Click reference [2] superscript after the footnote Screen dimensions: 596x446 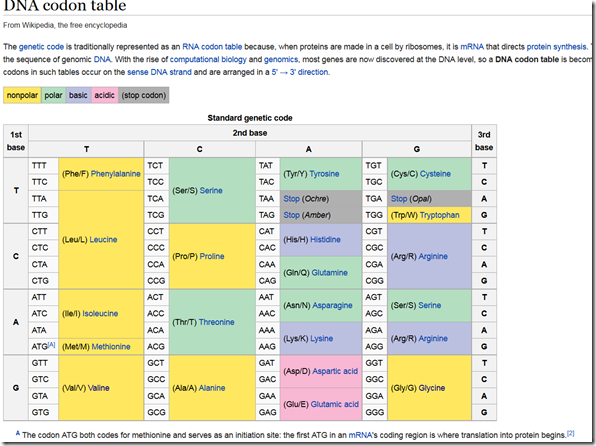click(571, 433)
